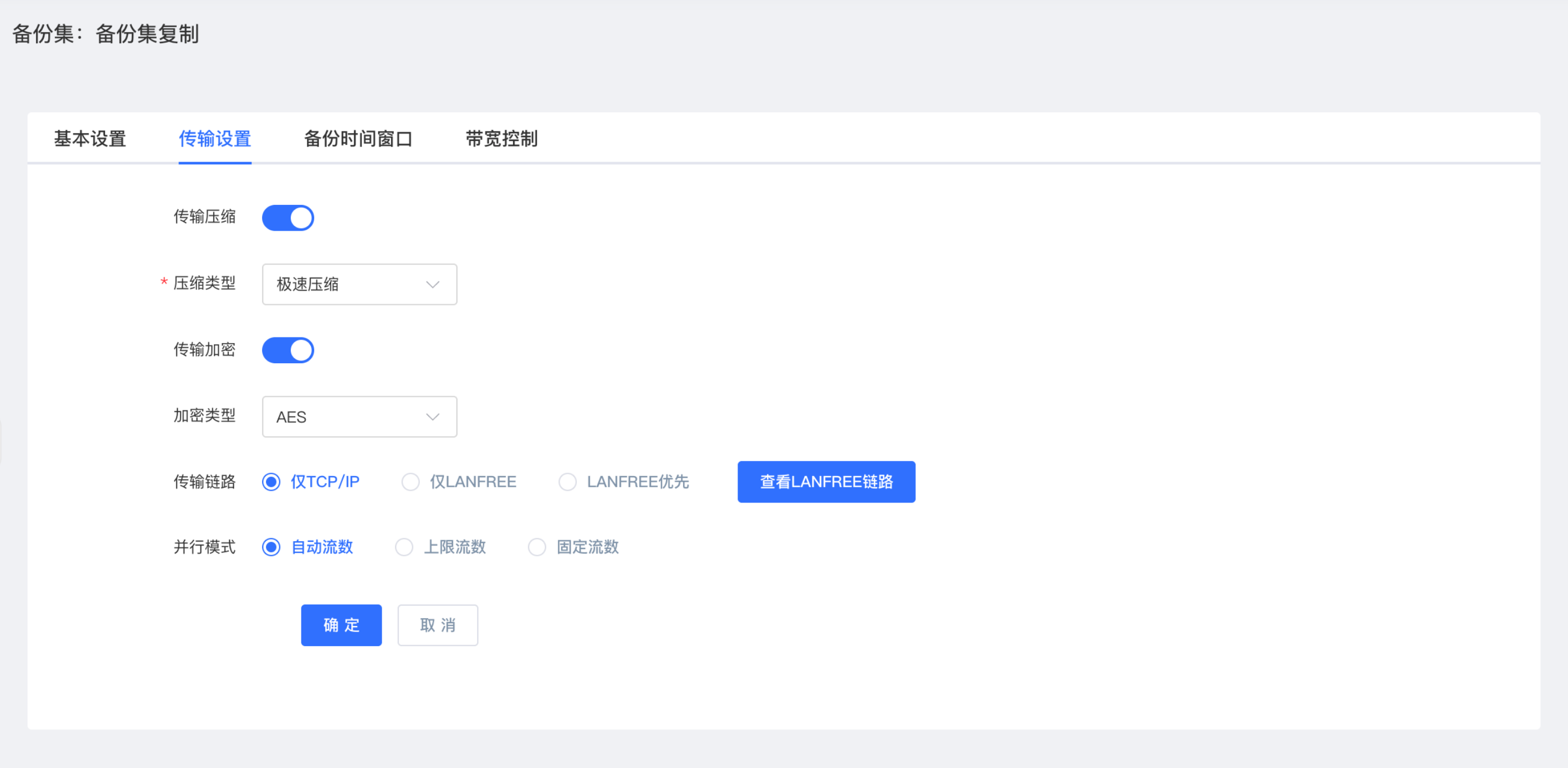
Task: Choose the LANFREE优先 radio option
Action: click(x=567, y=482)
